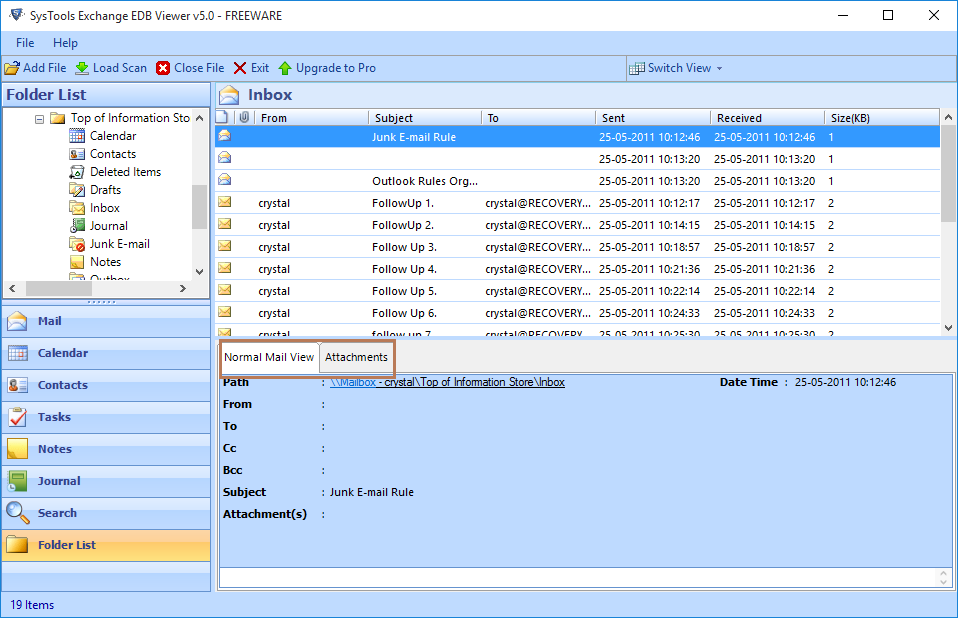958x618 pixels.
Task: Click the Search label in navigation pane
Action: point(57,513)
